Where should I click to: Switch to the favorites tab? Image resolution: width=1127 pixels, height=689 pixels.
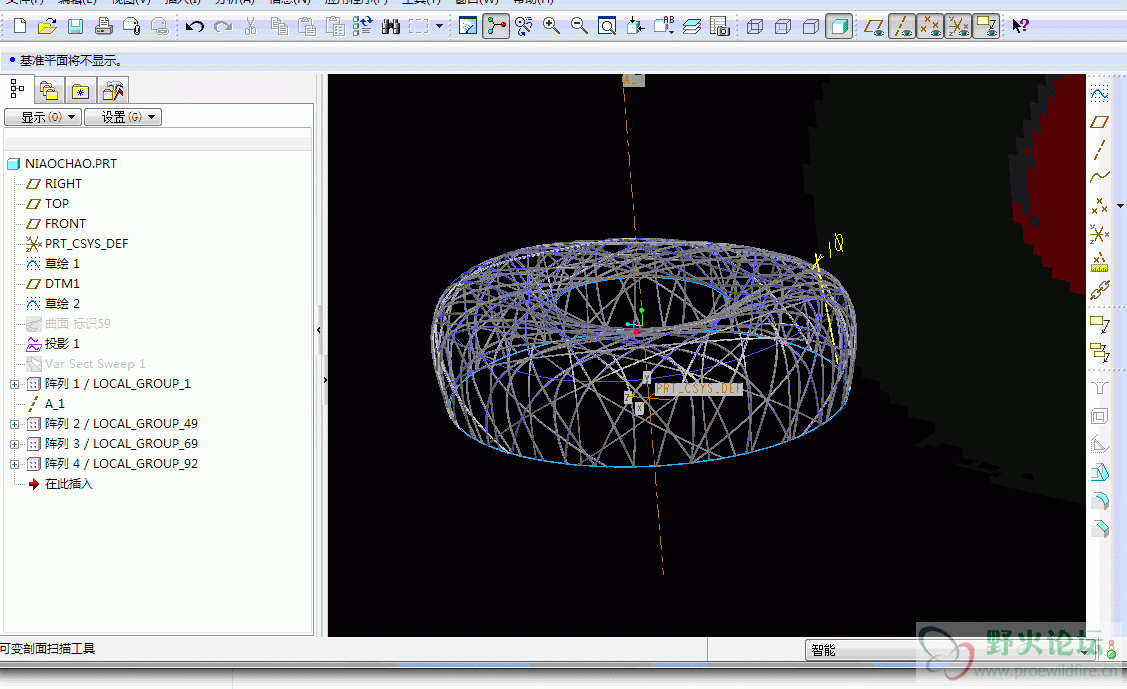tap(80, 91)
